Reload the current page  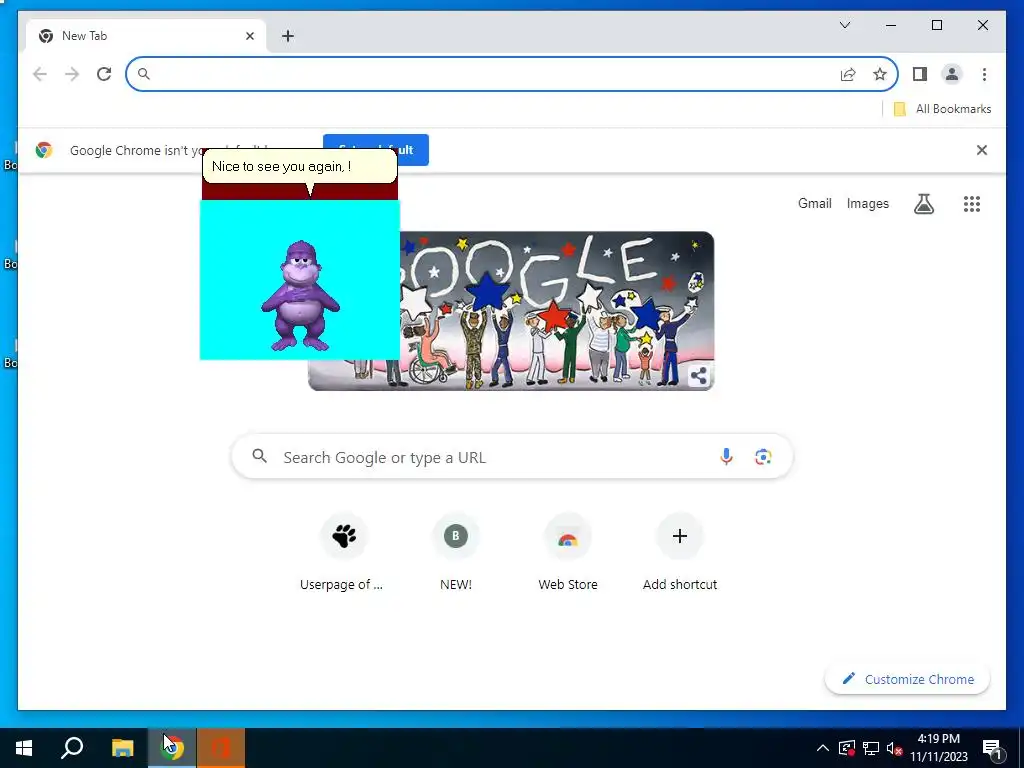click(104, 74)
